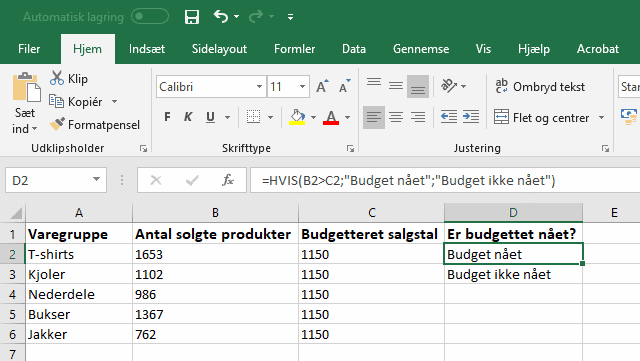
Task: Click the Redo arrow icon
Action: 256,16
